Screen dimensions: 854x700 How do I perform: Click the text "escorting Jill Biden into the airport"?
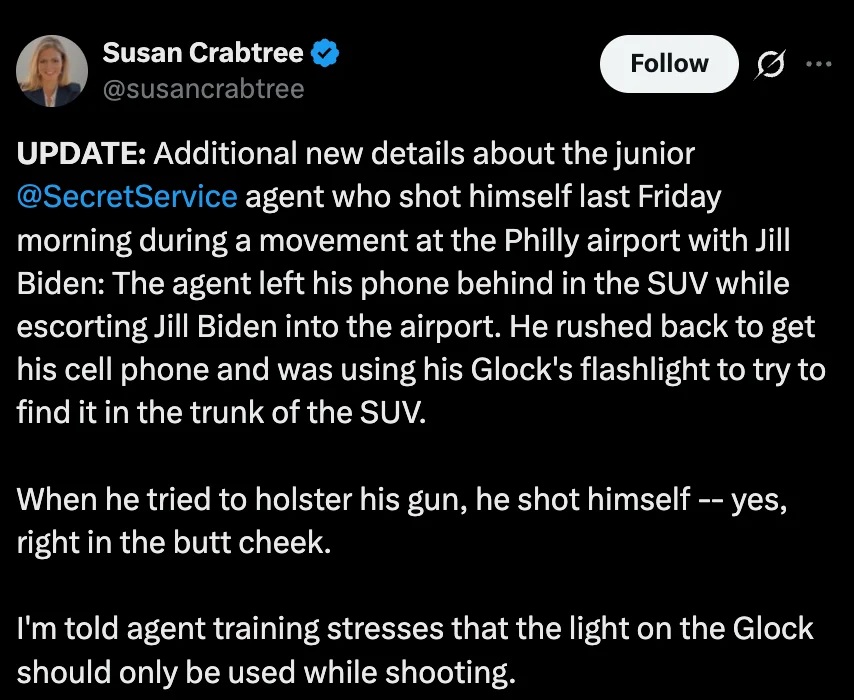point(253,327)
